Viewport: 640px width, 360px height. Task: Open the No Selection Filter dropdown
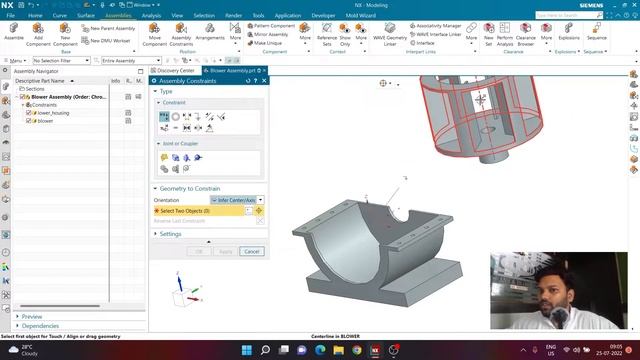(x=61, y=60)
